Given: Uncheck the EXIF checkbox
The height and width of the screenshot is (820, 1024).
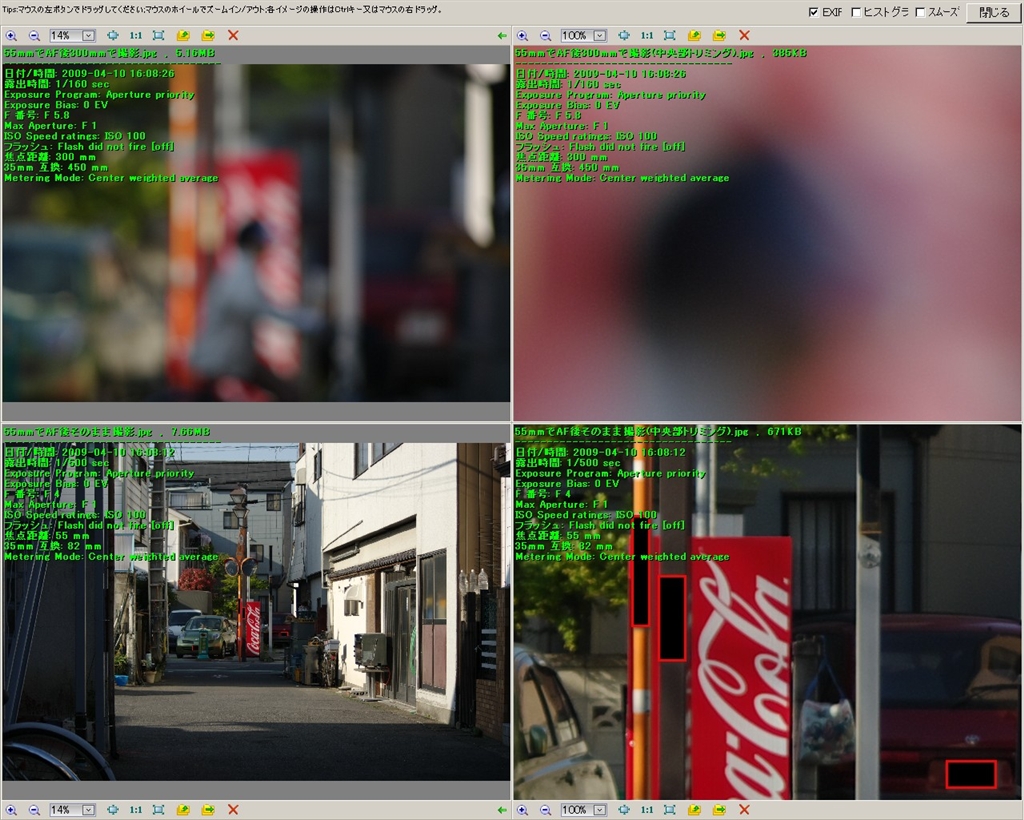Looking at the screenshot, I should tap(814, 12).
